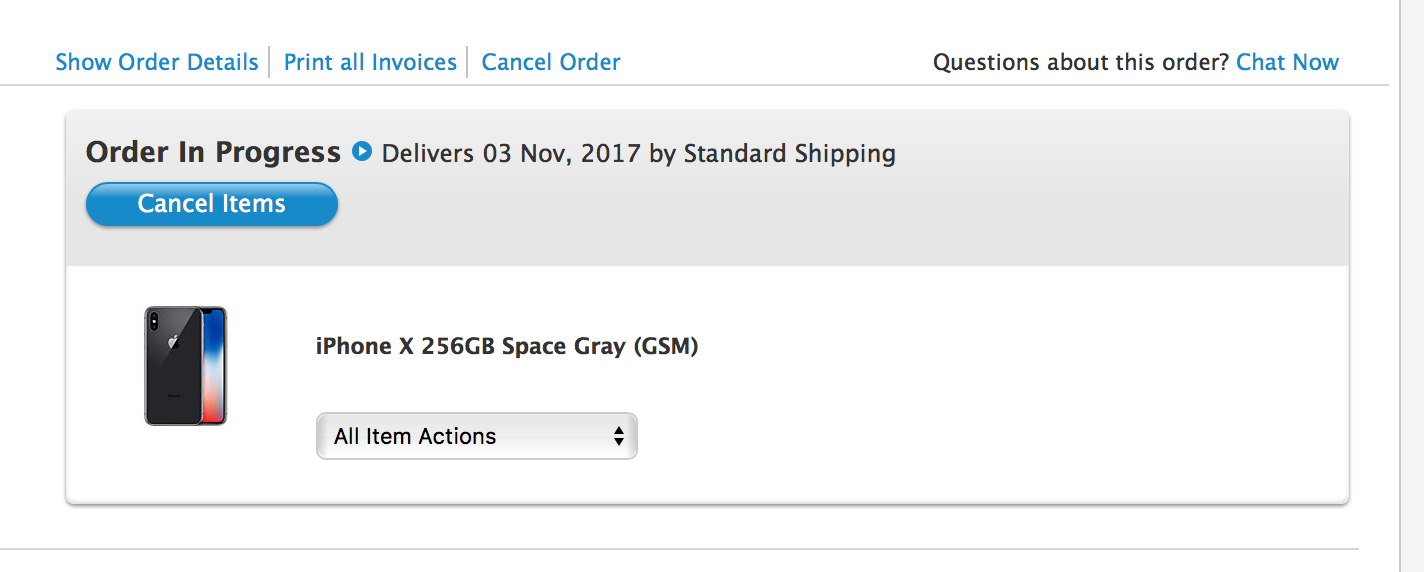The image size is (1424, 572).
Task: Click the (GSM) text in product name
Action: pyautogui.click(x=665, y=347)
